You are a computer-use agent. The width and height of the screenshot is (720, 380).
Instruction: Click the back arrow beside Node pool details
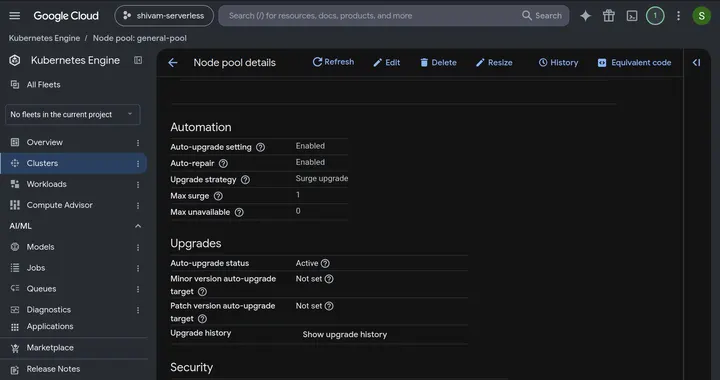click(173, 62)
